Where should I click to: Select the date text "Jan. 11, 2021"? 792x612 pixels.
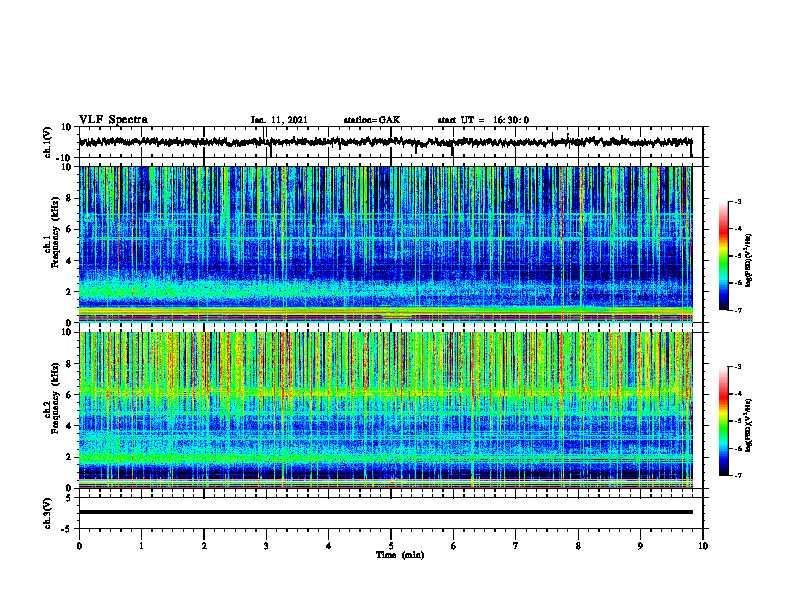coord(279,120)
